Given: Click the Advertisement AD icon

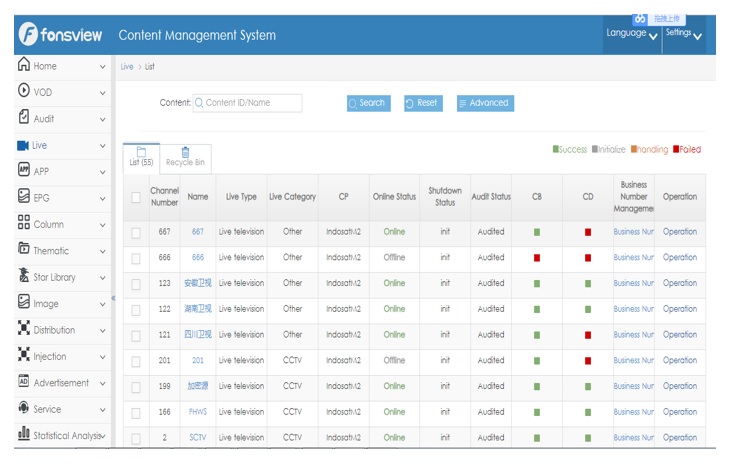Looking at the screenshot, I should pyautogui.click(x=24, y=381).
